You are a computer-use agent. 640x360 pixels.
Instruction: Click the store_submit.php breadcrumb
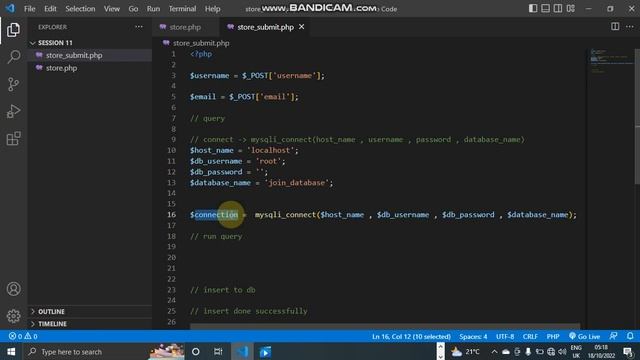(201, 43)
